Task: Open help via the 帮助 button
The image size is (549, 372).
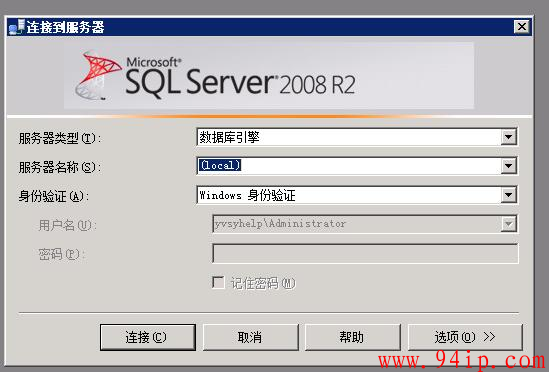Action: click(353, 337)
